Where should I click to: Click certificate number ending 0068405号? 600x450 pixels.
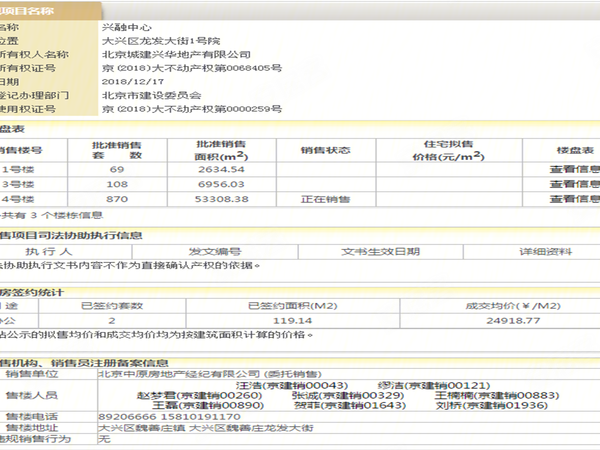(192, 68)
